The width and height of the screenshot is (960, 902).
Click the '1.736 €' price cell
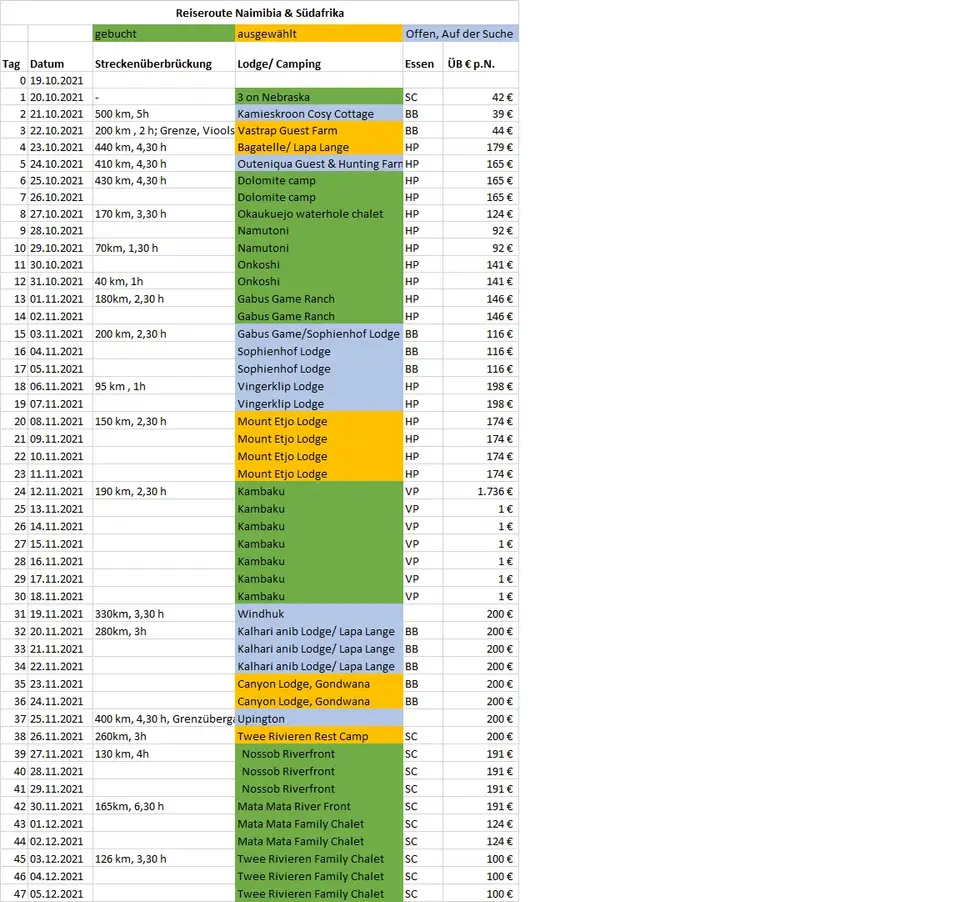[x=480, y=491]
